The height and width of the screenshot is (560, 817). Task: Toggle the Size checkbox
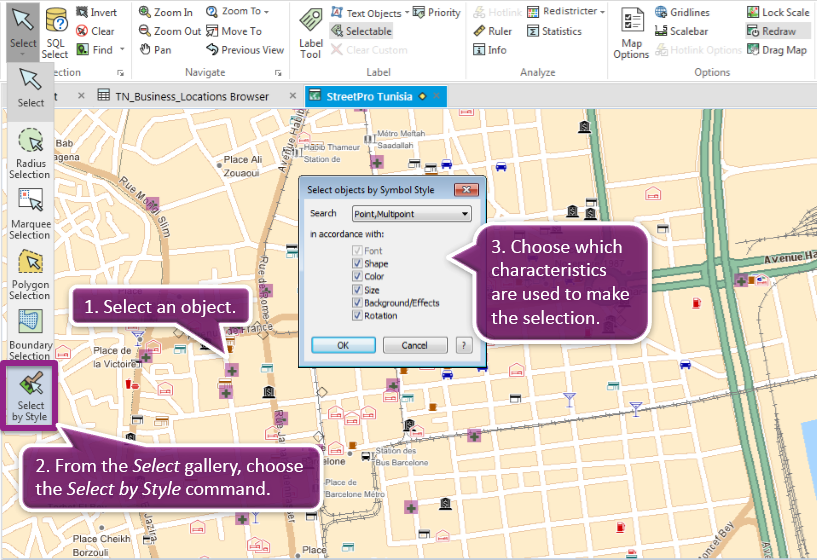point(357,290)
